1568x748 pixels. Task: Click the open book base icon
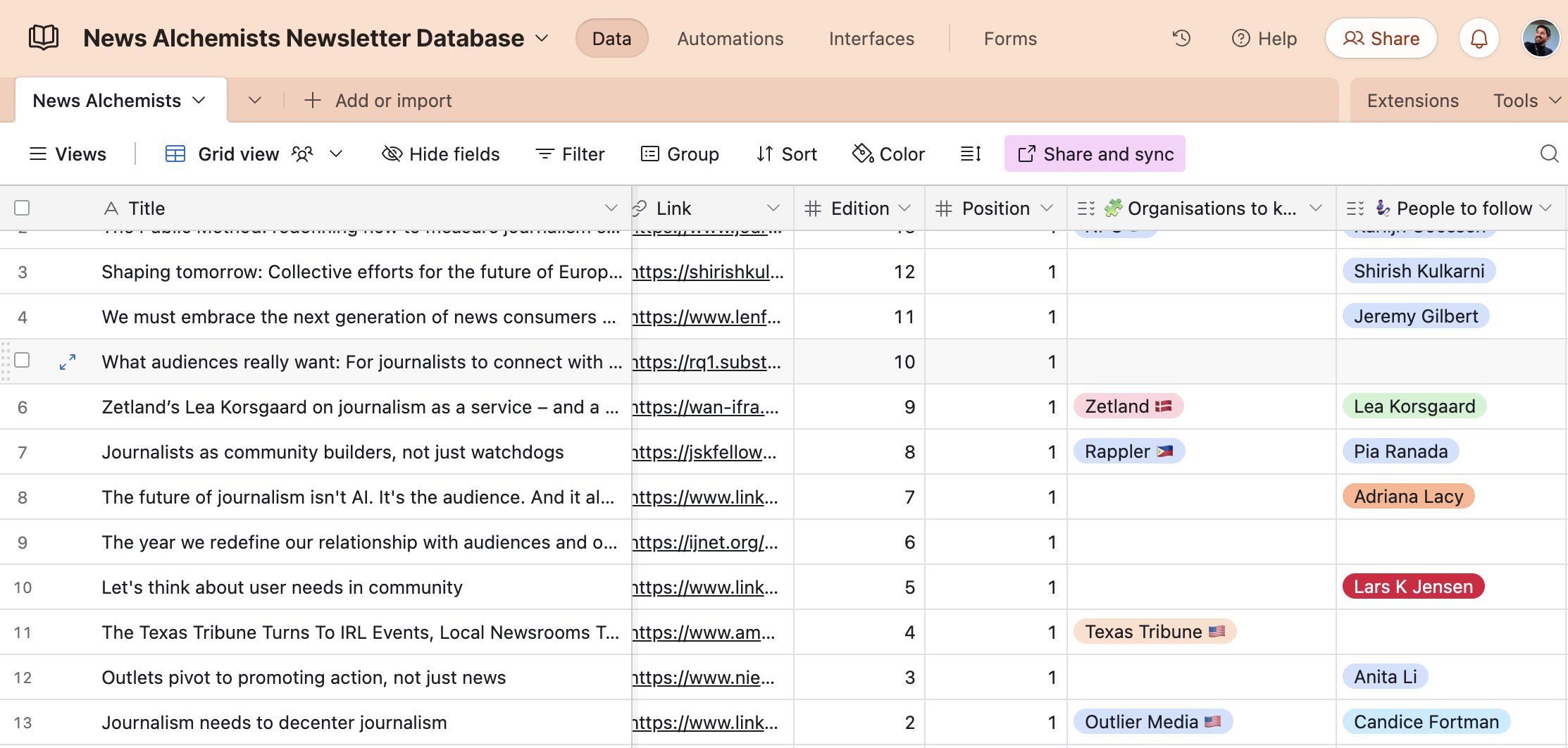click(x=44, y=37)
